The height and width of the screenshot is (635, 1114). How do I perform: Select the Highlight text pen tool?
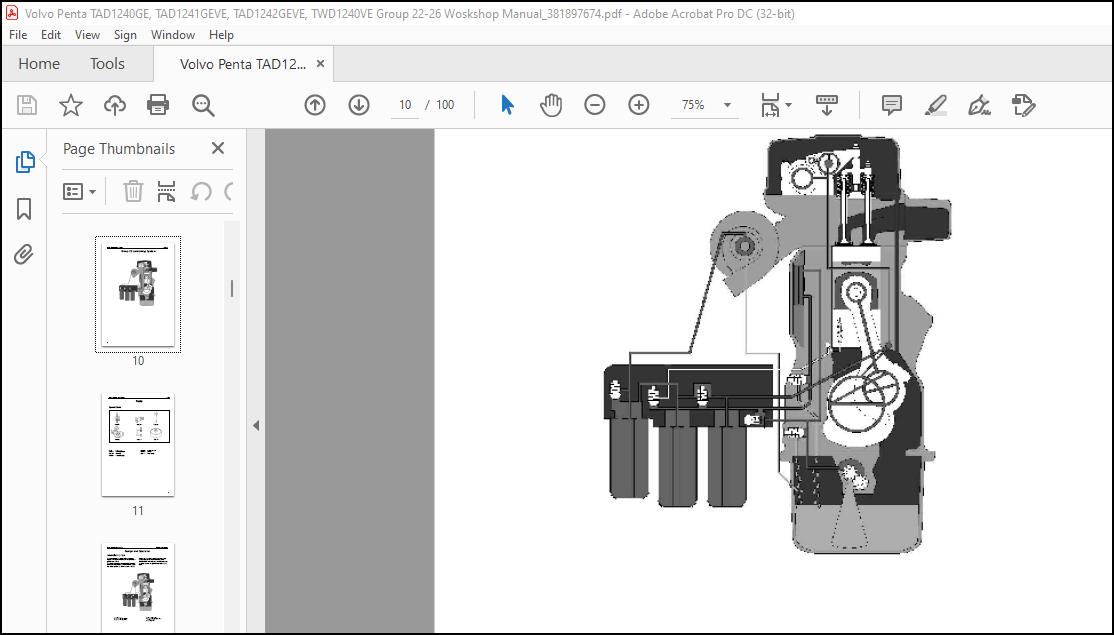(x=936, y=105)
